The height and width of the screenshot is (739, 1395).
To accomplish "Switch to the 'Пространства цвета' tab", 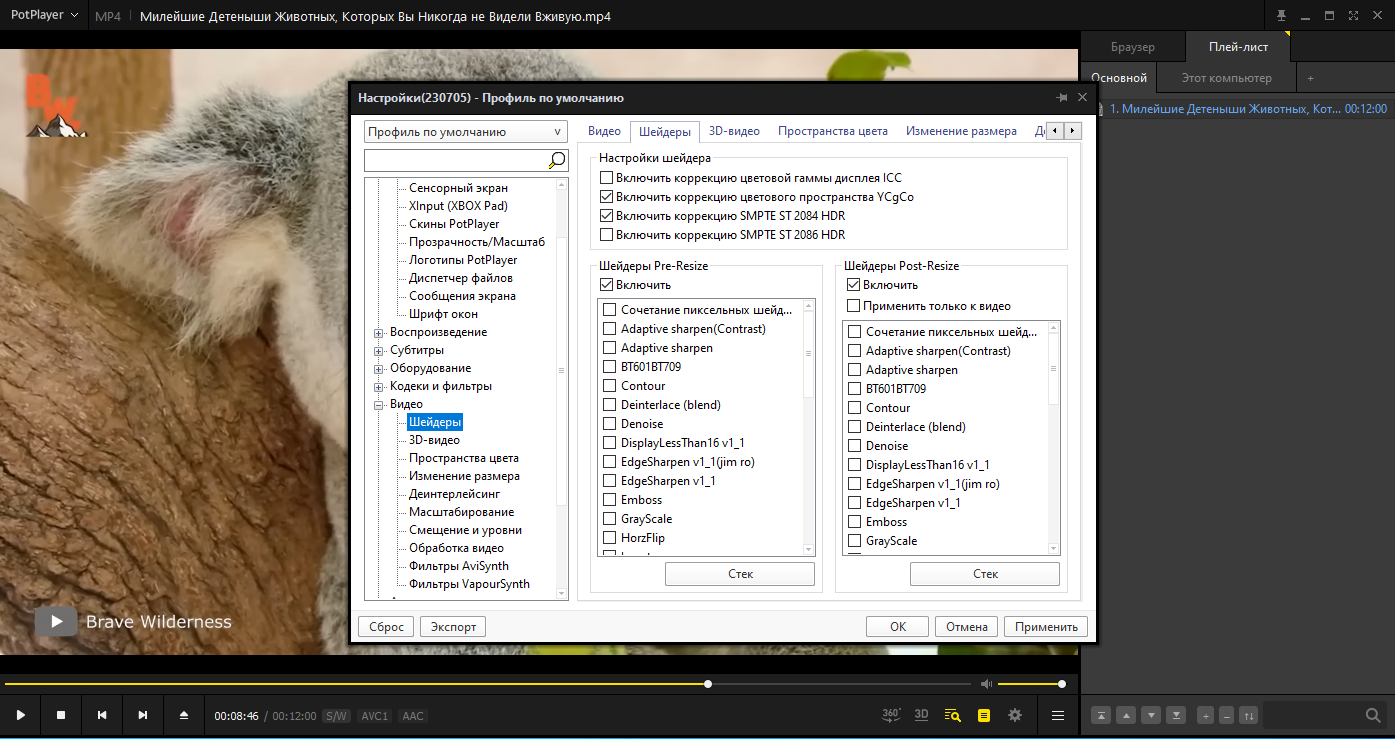I will 832,131.
